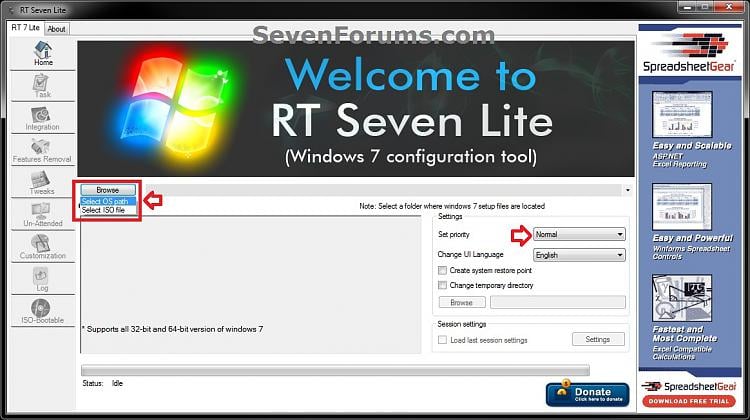Click the Status: Idle text
Viewport: 750px width, 420px height.
(x=102, y=383)
